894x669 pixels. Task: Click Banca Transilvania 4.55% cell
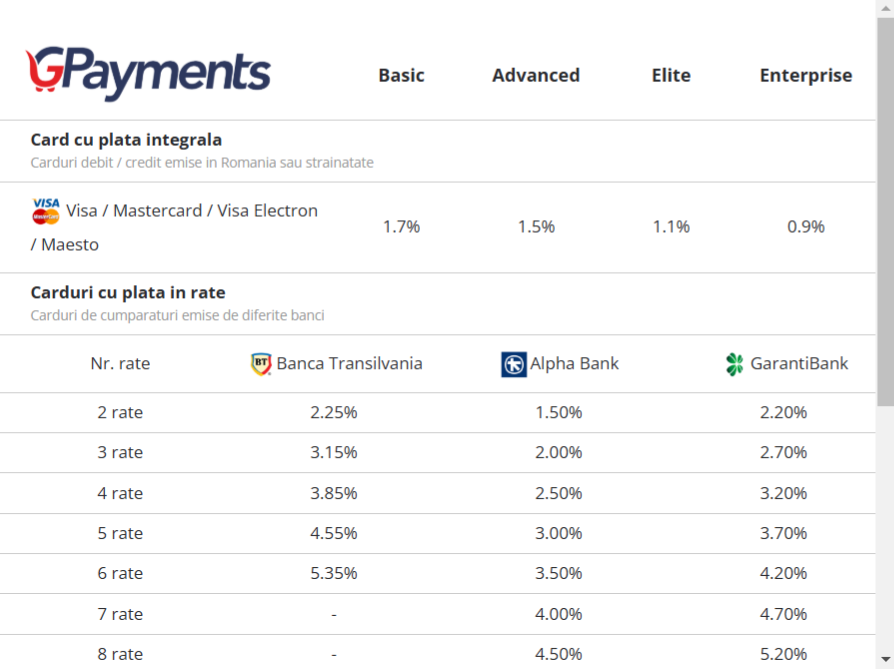[334, 533]
